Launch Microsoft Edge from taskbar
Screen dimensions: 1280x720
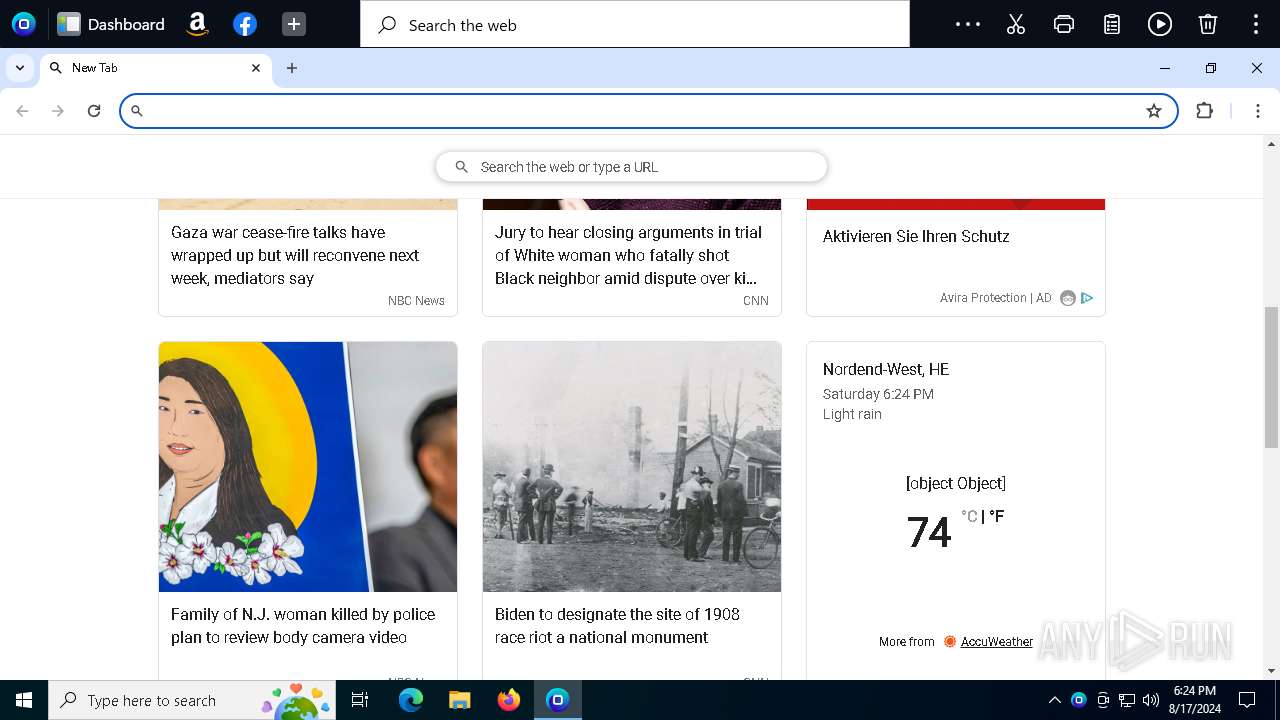[x=411, y=700]
